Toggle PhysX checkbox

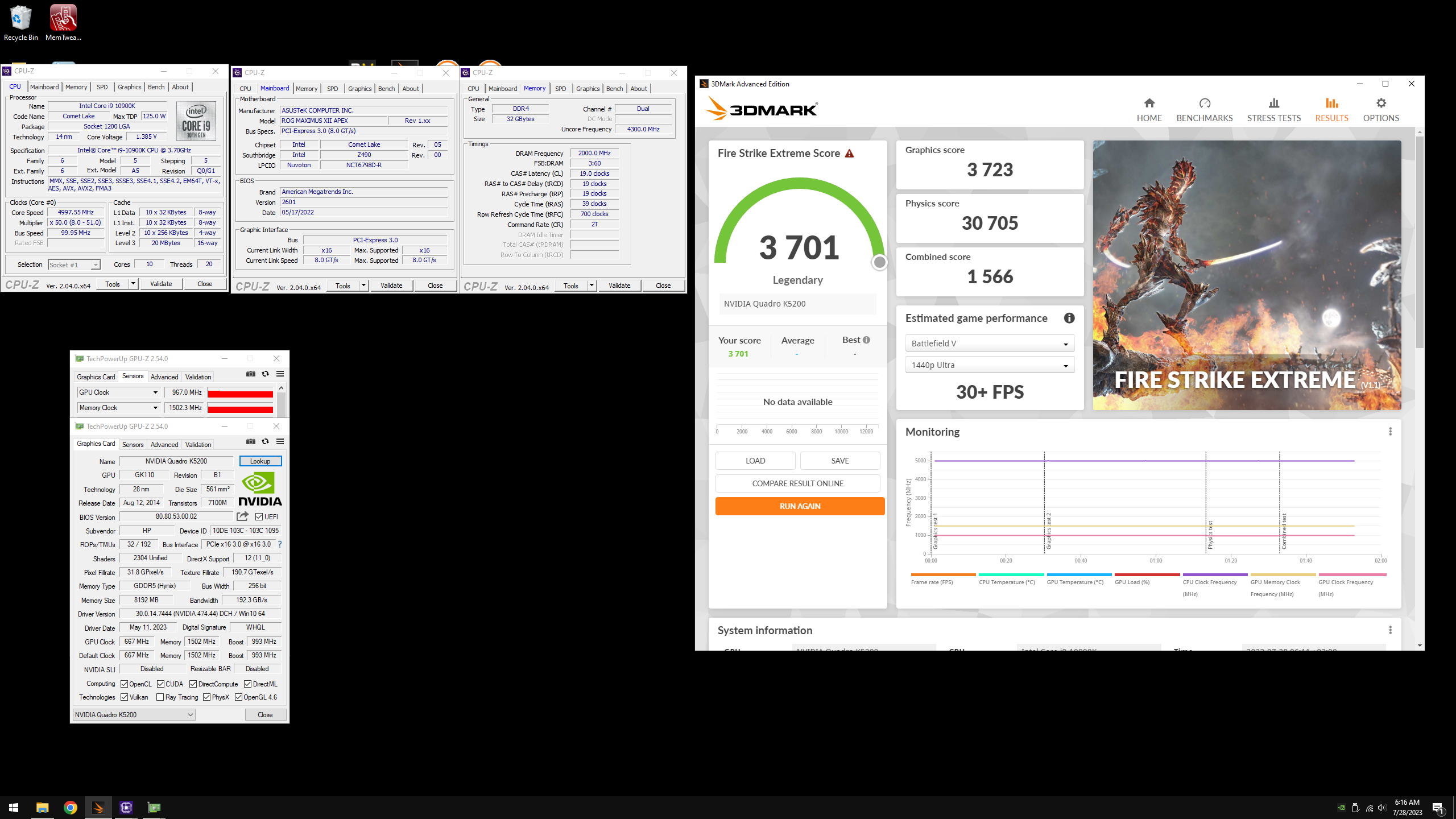(206, 697)
